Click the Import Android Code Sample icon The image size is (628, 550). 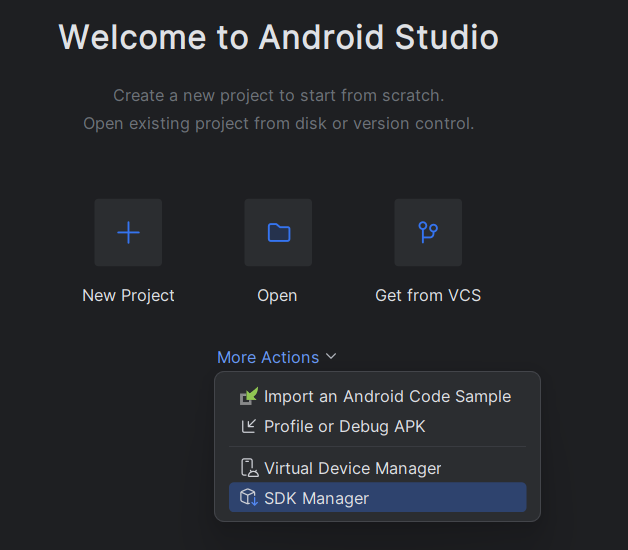click(249, 397)
